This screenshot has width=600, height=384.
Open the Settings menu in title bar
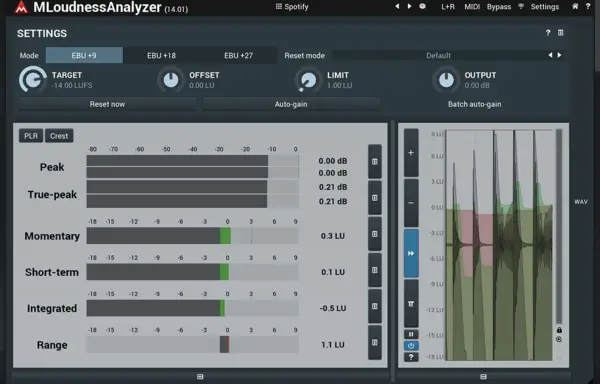[x=545, y=7]
